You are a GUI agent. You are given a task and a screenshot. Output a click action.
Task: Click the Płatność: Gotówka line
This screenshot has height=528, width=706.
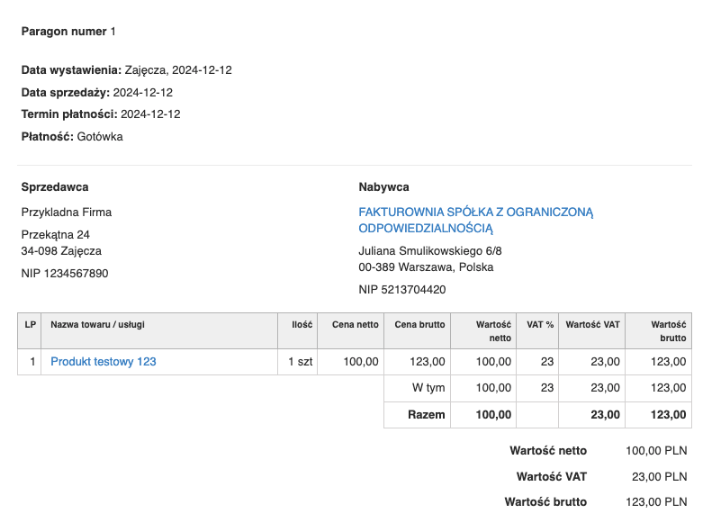point(72,136)
